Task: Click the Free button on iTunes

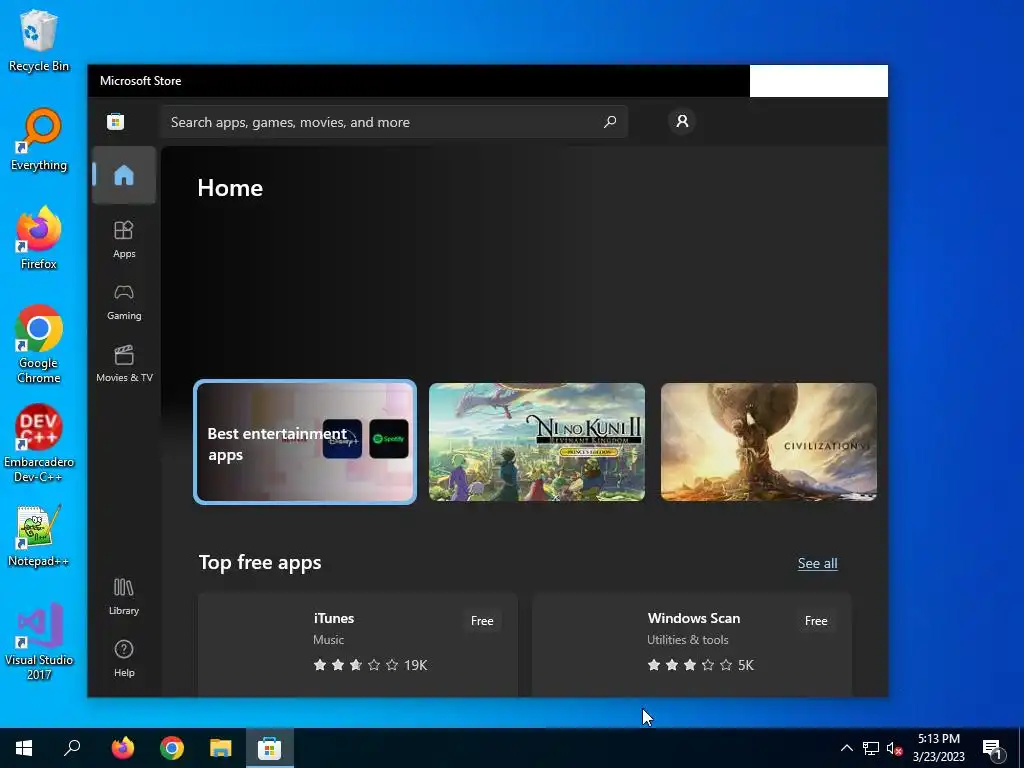Action: point(482,620)
